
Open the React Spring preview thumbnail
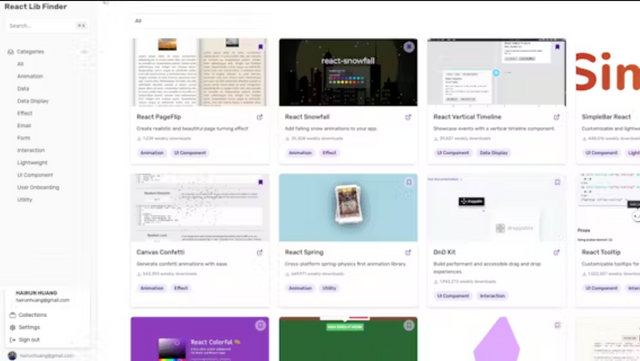pyautogui.click(x=348, y=207)
